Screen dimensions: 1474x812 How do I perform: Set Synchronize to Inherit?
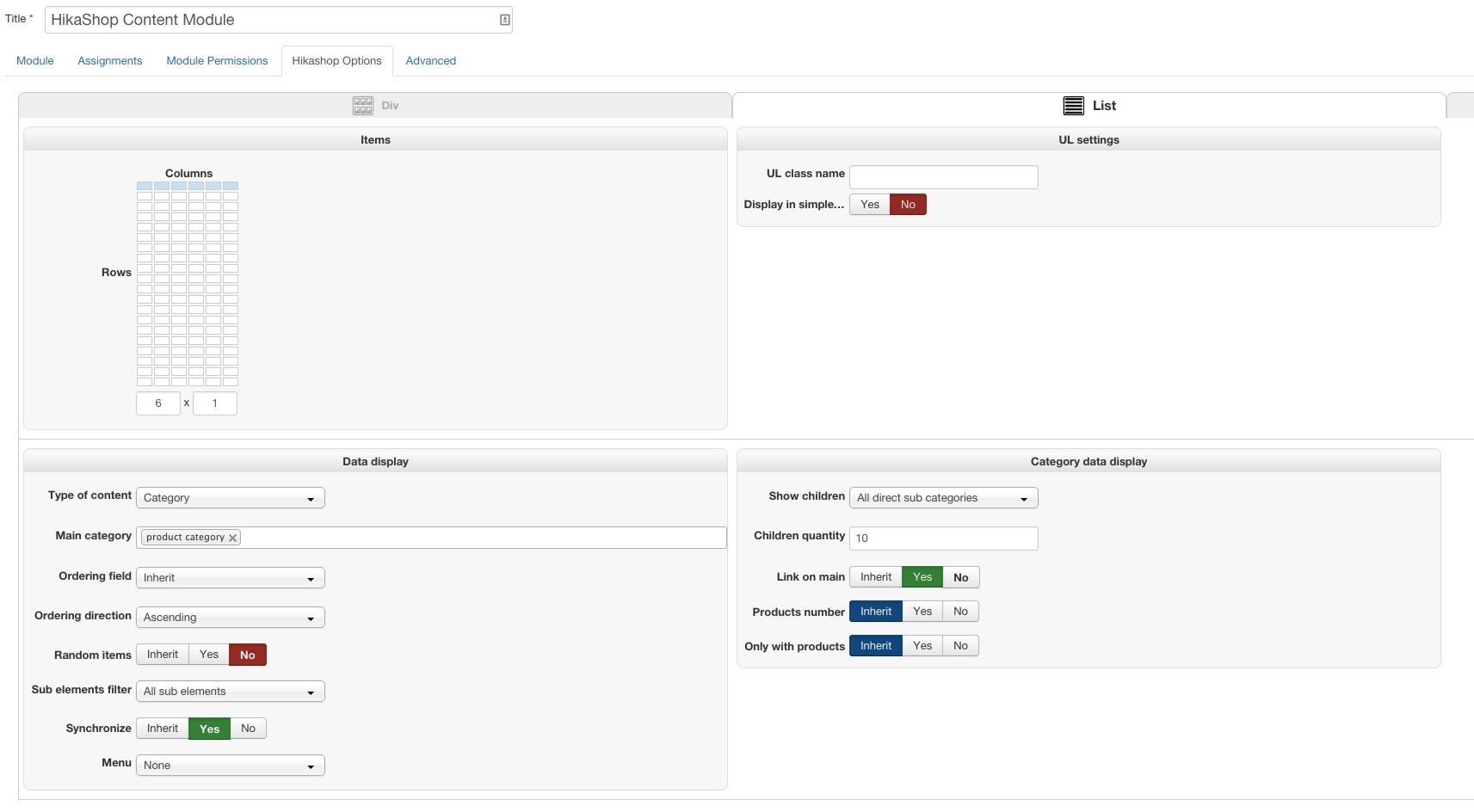click(x=162, y=729)
